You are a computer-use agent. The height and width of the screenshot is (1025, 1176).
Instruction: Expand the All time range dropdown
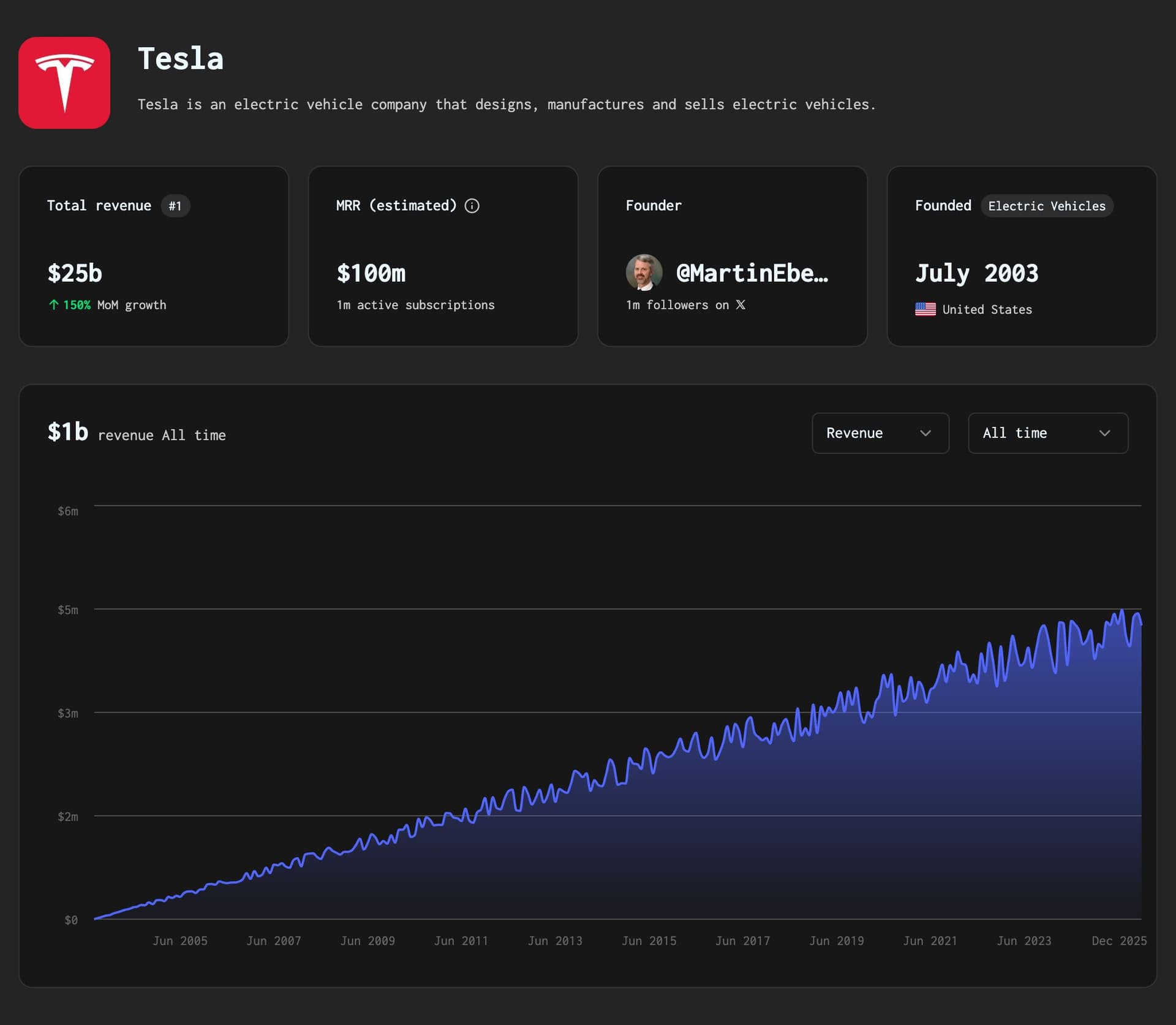tap(1047, 433)
